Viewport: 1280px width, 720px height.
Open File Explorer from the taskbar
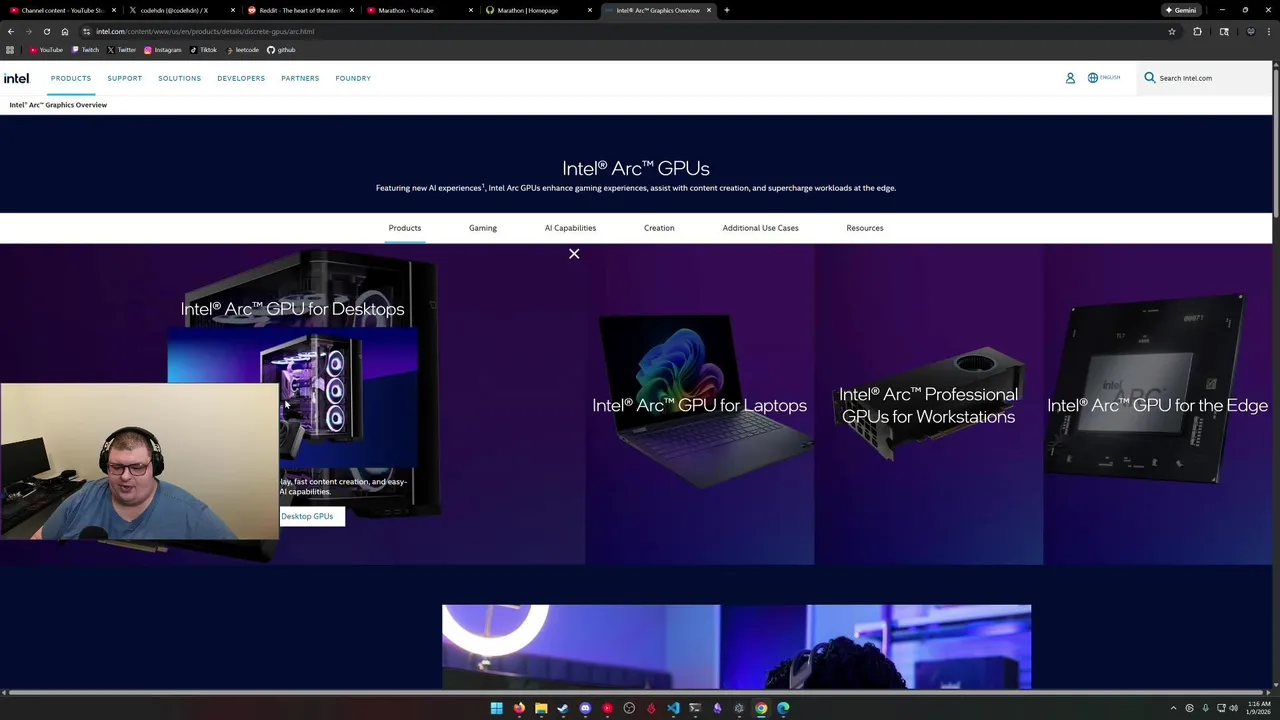541,708
